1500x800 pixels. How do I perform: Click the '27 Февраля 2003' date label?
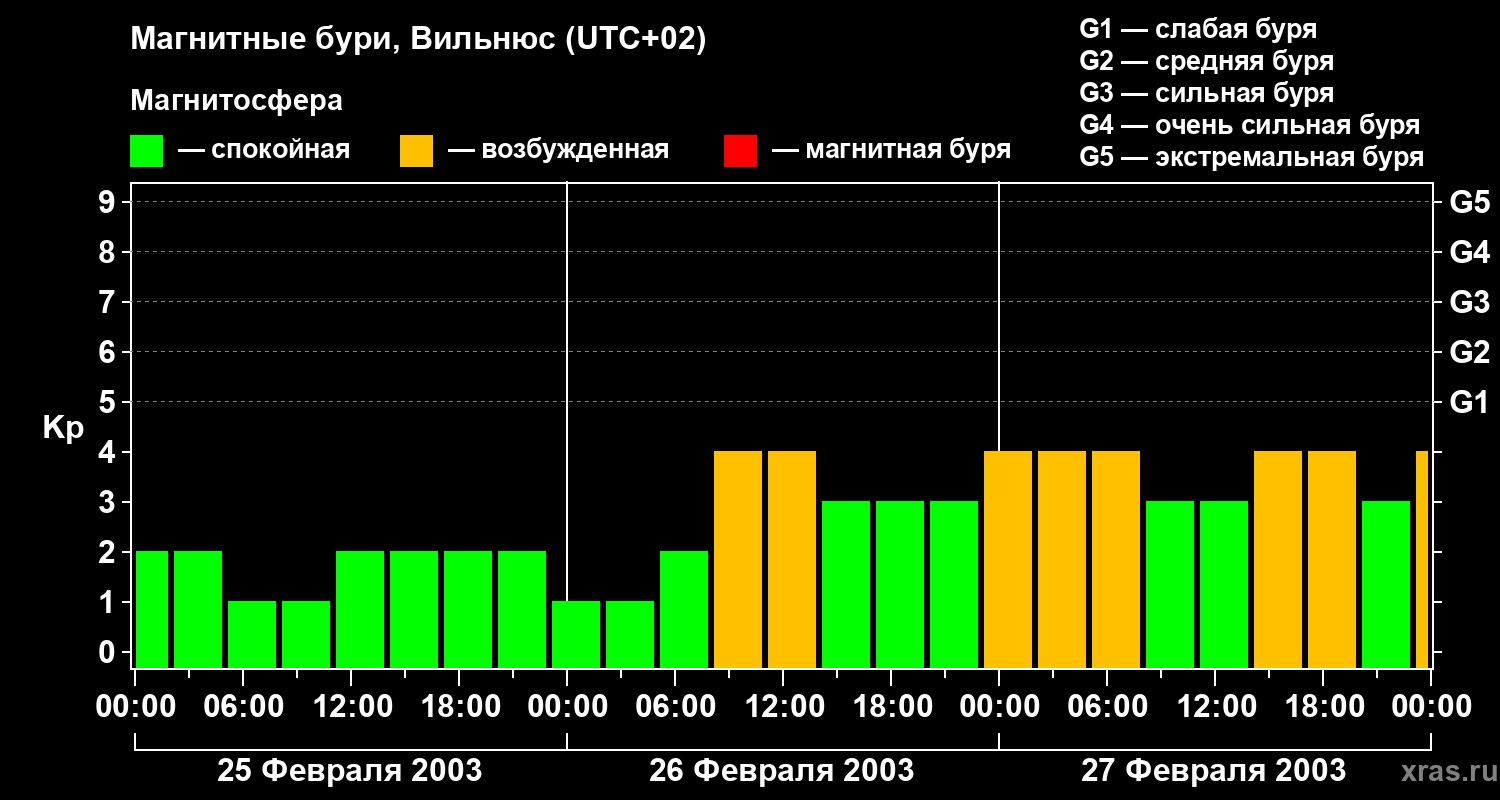click(1214, 771)
